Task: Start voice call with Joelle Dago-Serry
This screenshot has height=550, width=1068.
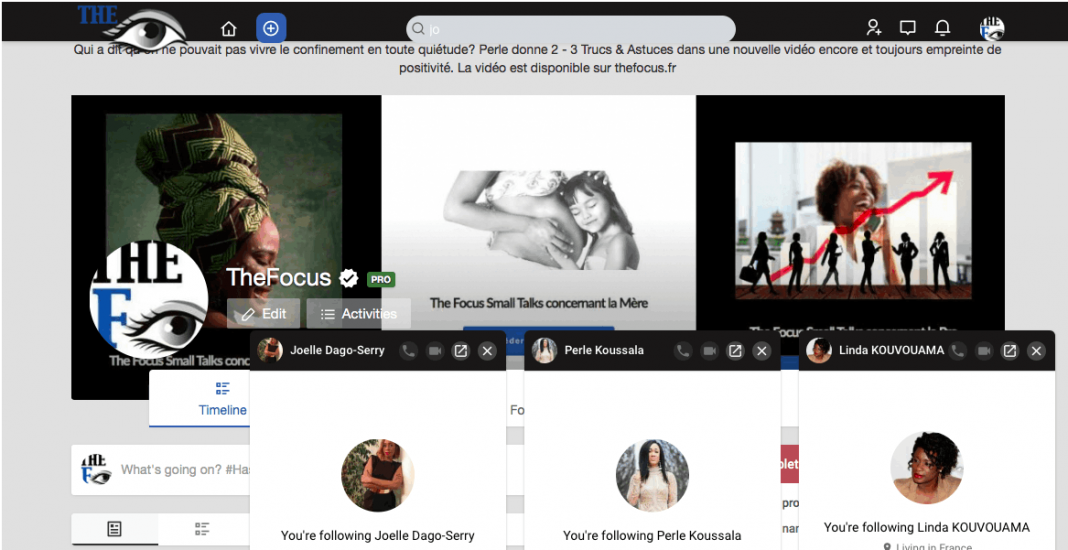Action: pyautogui.click(x=408, y=351)
